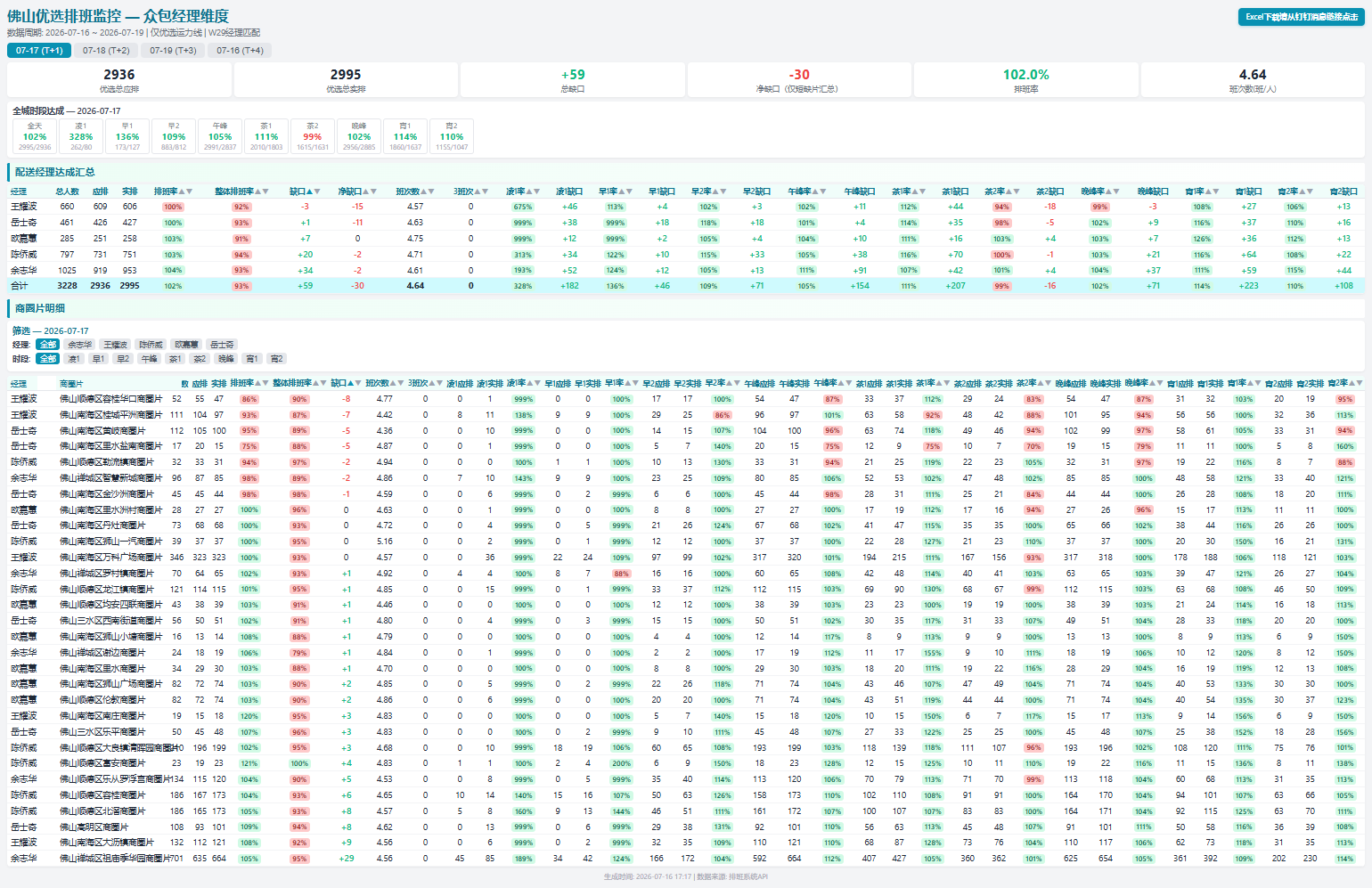Sort detail table by 宵2率 descending arrow

[1360, 383]
